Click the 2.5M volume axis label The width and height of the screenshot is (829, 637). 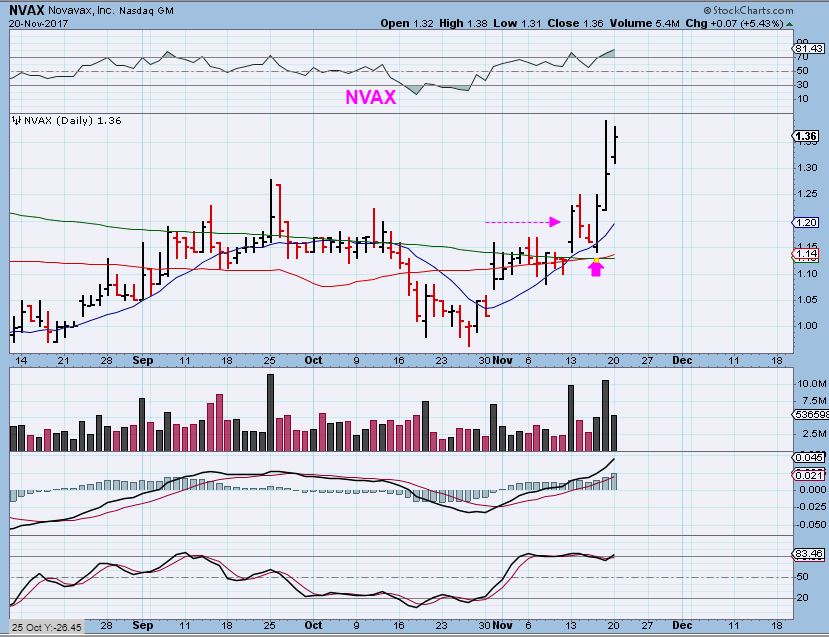[814, 434]
